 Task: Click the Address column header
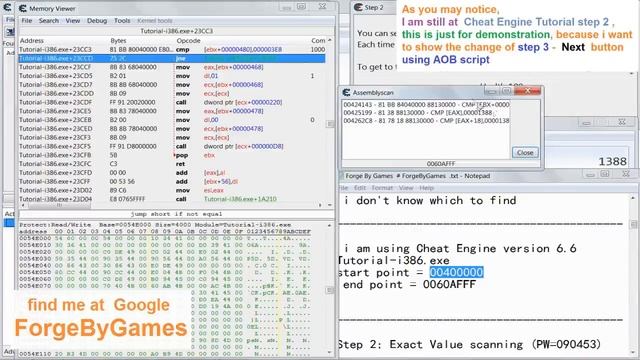pyautogui.click(x=32, y=41)
